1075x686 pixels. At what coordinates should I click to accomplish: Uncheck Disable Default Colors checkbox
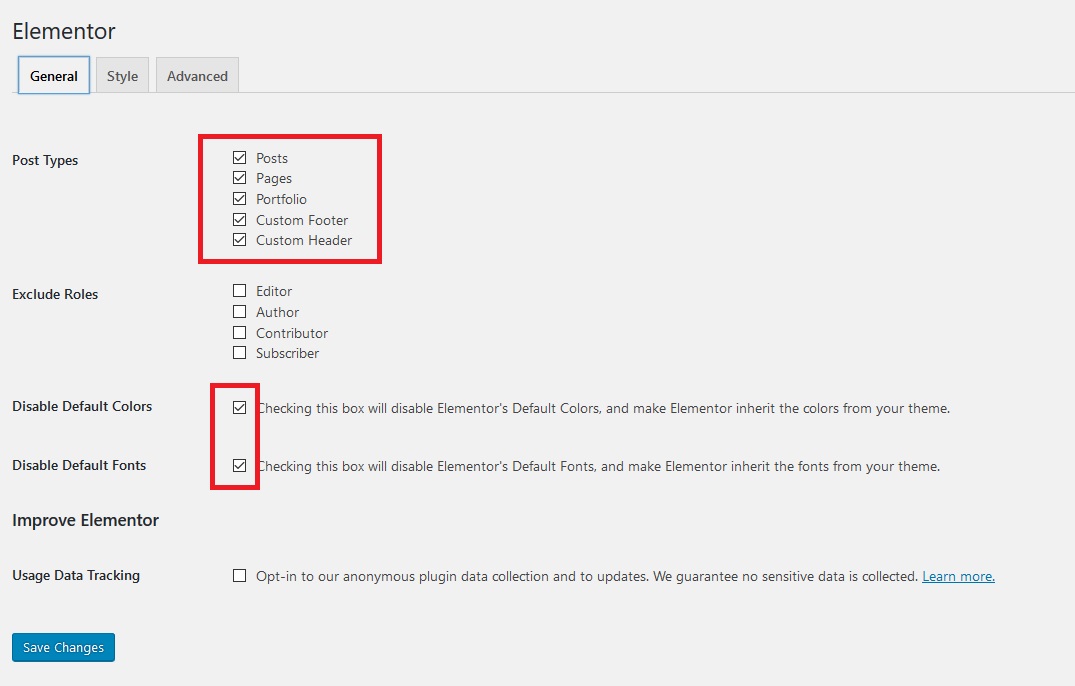coord(239,408)
